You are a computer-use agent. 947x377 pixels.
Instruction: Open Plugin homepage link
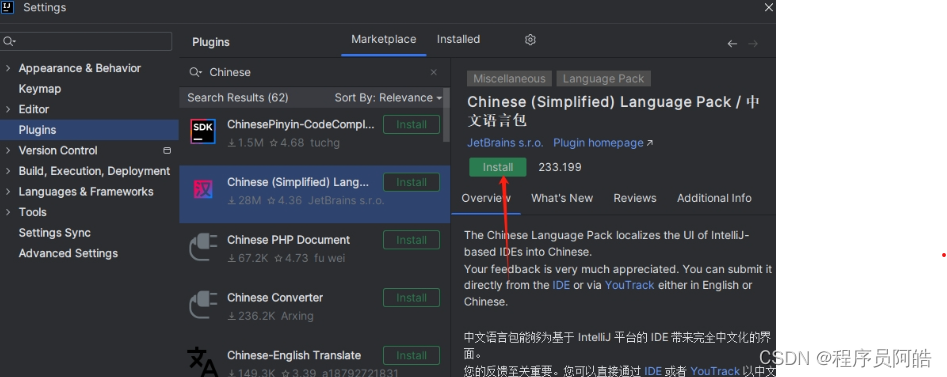[x=599, y=143]
